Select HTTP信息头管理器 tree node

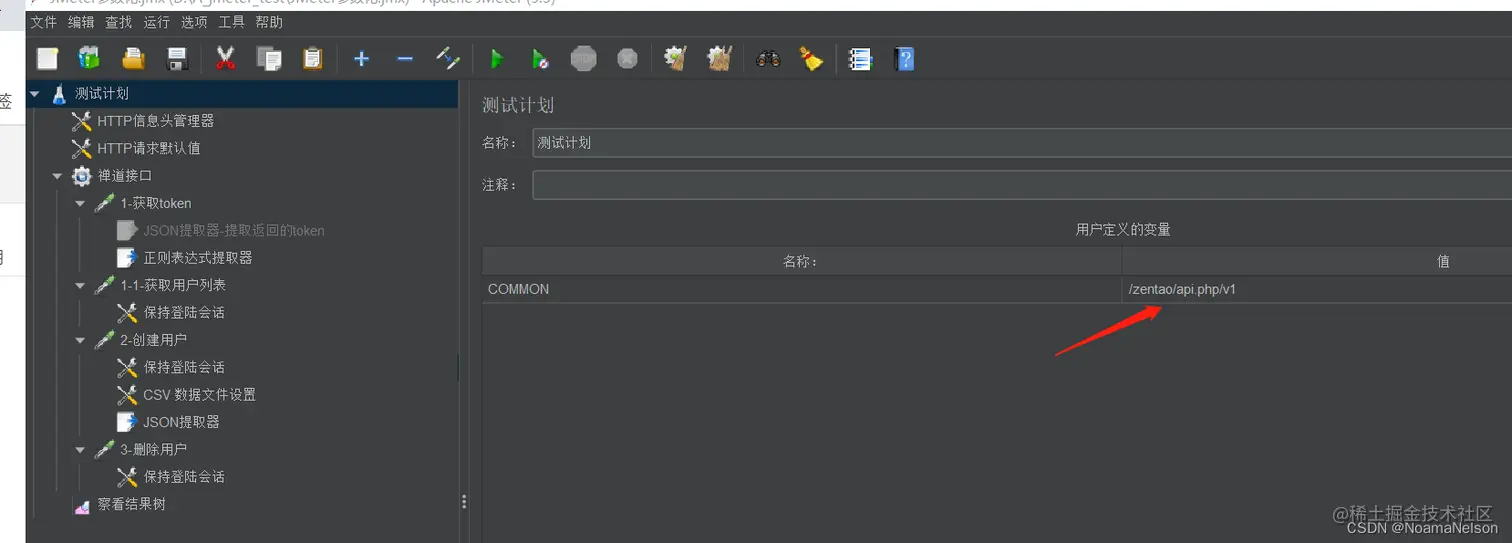[x=155, y=121]
